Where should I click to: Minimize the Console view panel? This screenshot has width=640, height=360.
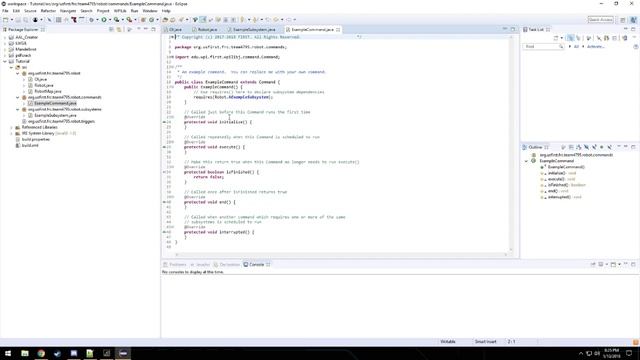point(626,264)
